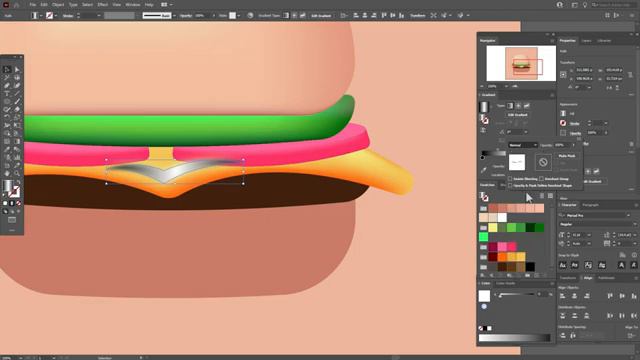Click Opacity link in control bar
This screenshot has height=360, width=640.
click(186, 16)
